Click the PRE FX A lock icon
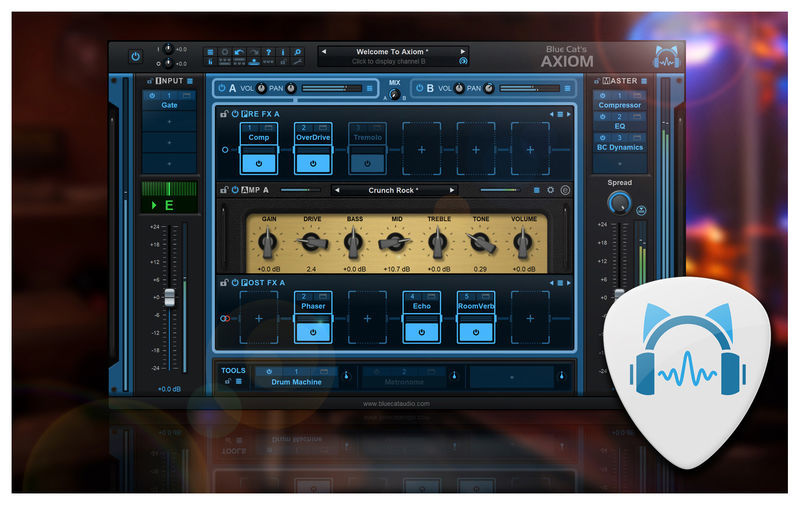Viewport: 800px width, 506px height. 223,114
